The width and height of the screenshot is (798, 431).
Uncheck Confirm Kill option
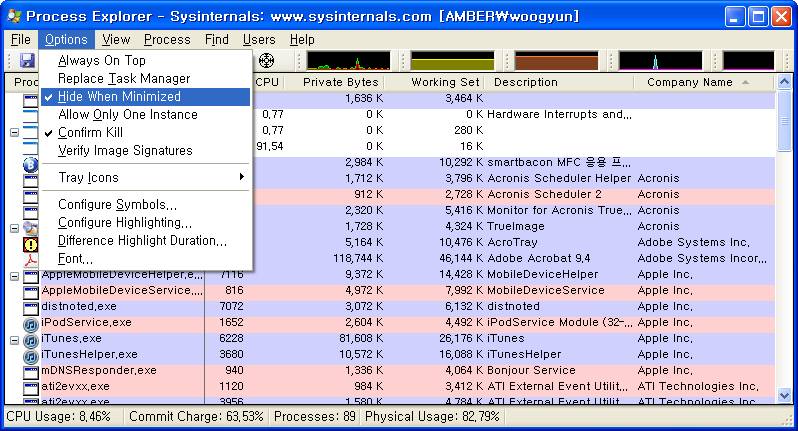click(x=146, y=133)
